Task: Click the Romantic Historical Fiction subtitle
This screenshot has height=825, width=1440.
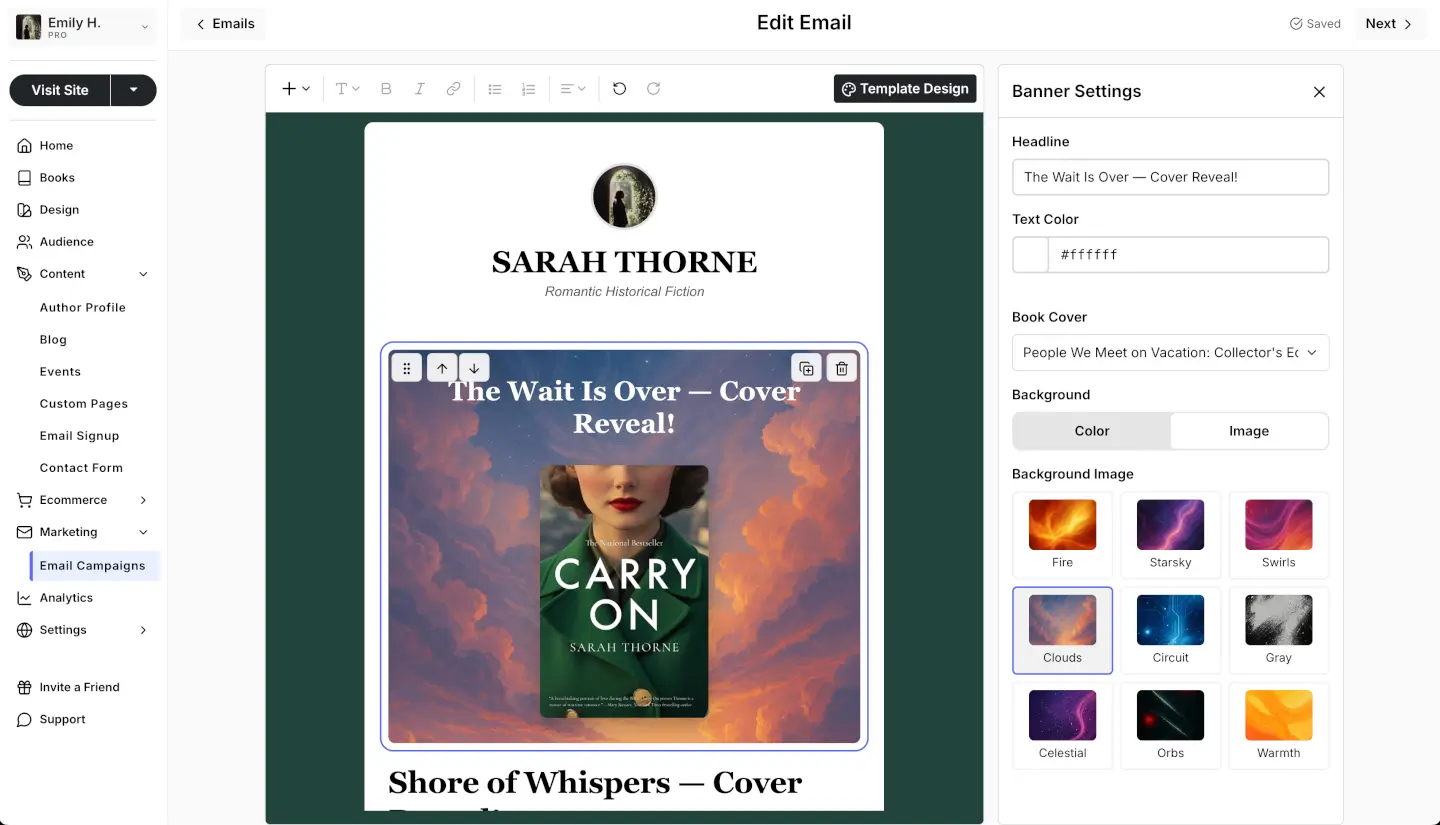Action: click(x=624, y=292)
